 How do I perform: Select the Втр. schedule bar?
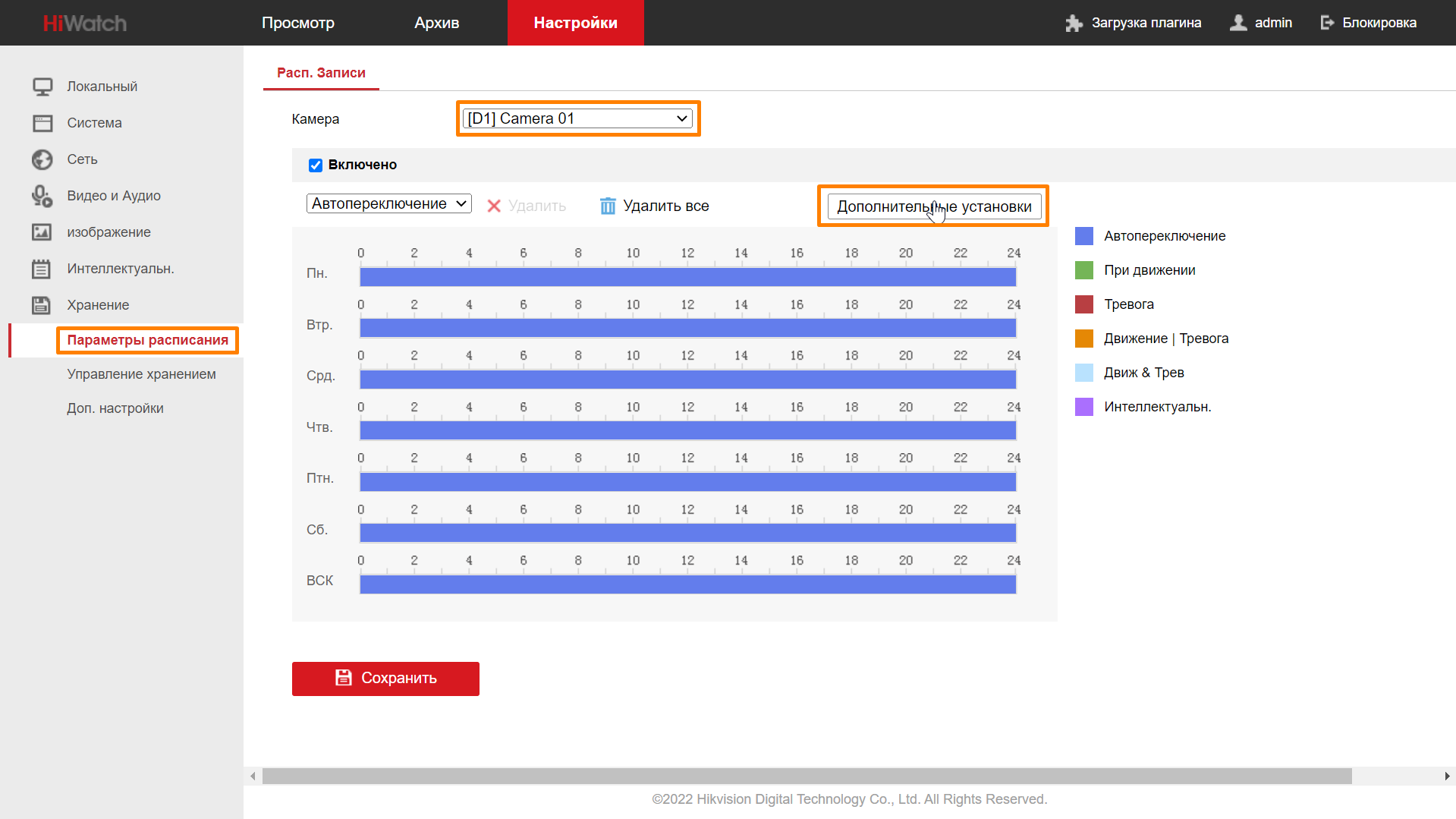click(687, 328)
